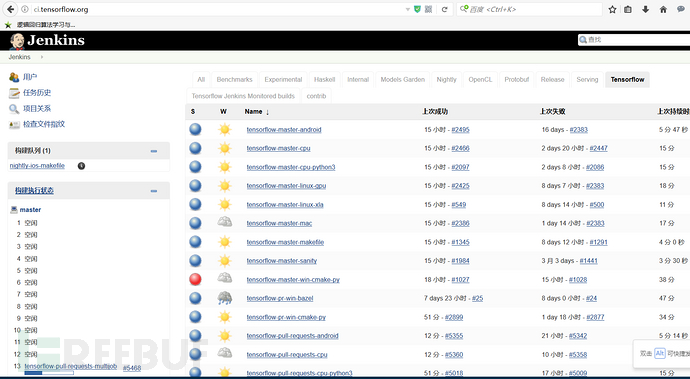Open tensorflow-master-makefile job link
Image resolution: width=690 pixels, height=379 pixels.
pos(285,242)
